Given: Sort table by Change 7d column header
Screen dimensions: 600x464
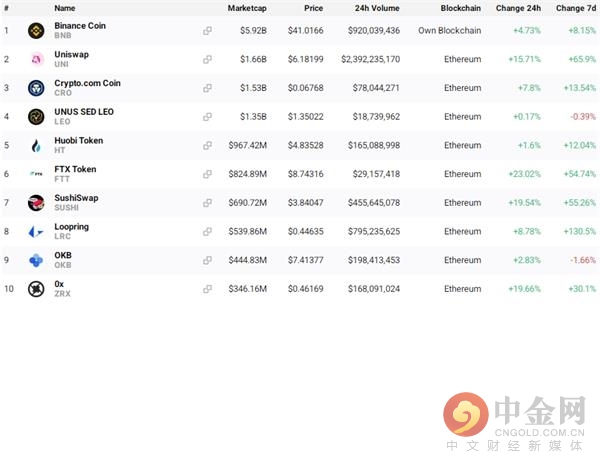Looking at the screenshot, I should (576, 8).
